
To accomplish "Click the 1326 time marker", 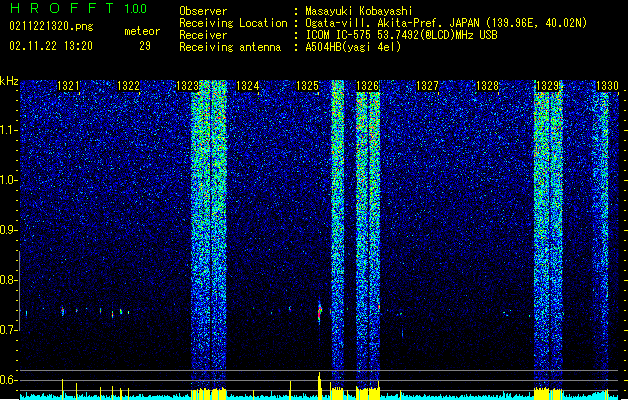I will click(367, 85).
